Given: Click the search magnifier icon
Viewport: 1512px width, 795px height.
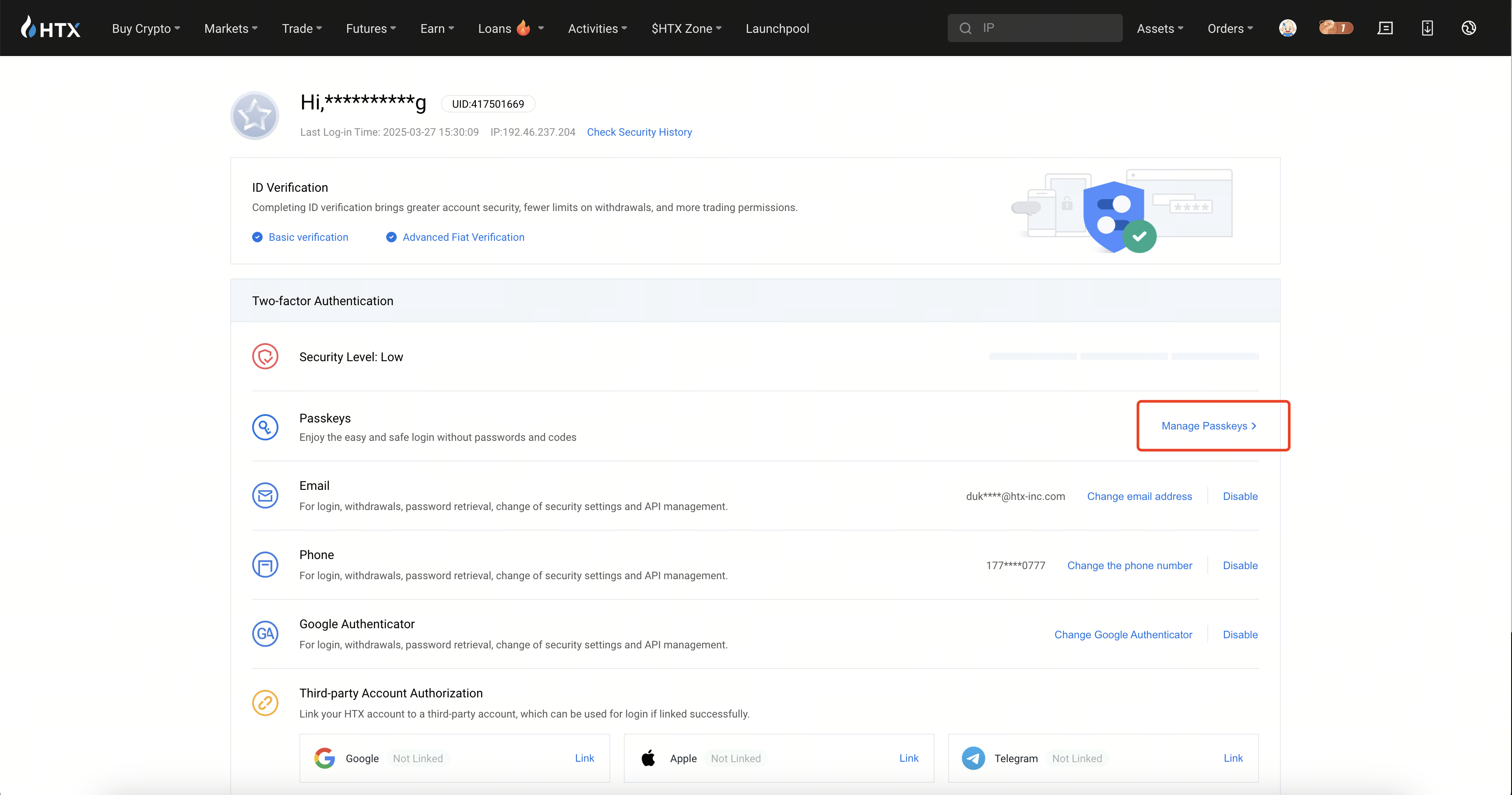Looking at the screenshot, I should [965, 28].
